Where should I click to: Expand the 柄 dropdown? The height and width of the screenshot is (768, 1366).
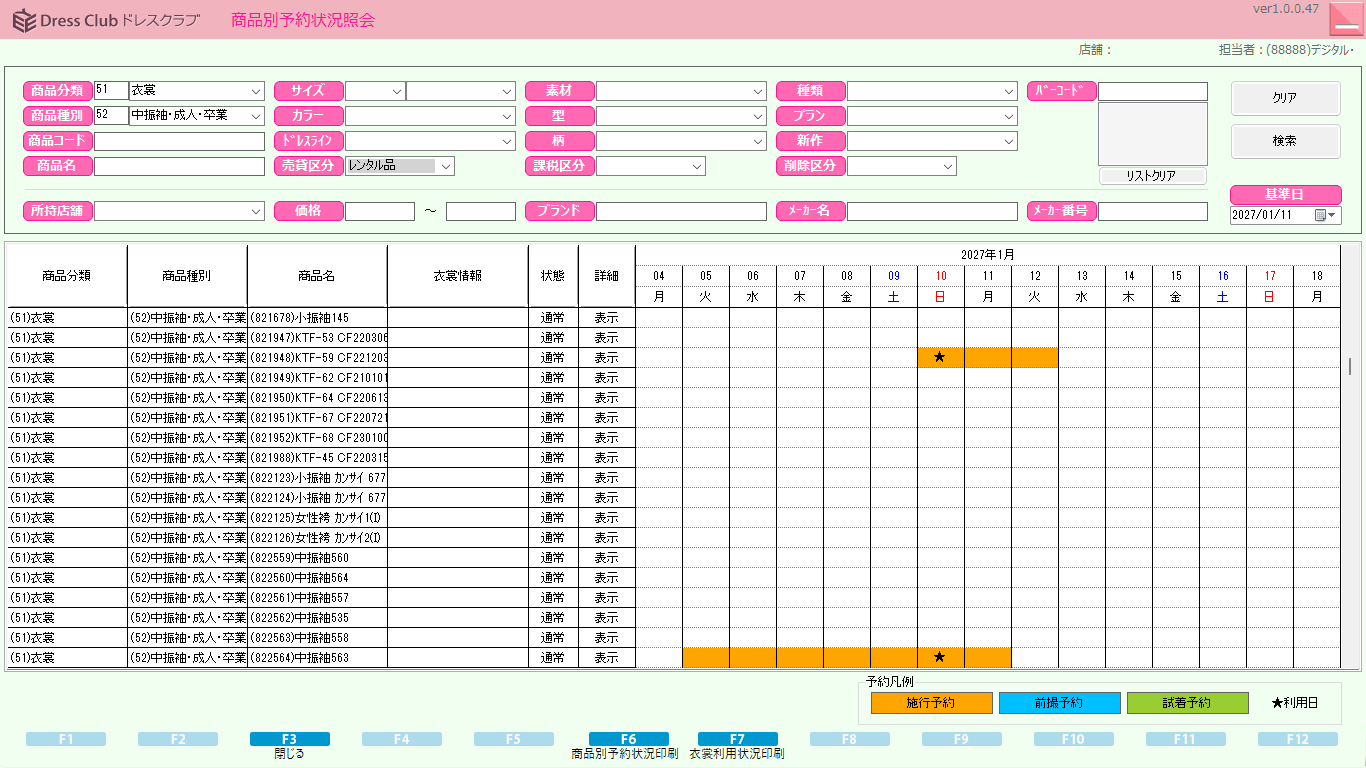coord(759,141)
